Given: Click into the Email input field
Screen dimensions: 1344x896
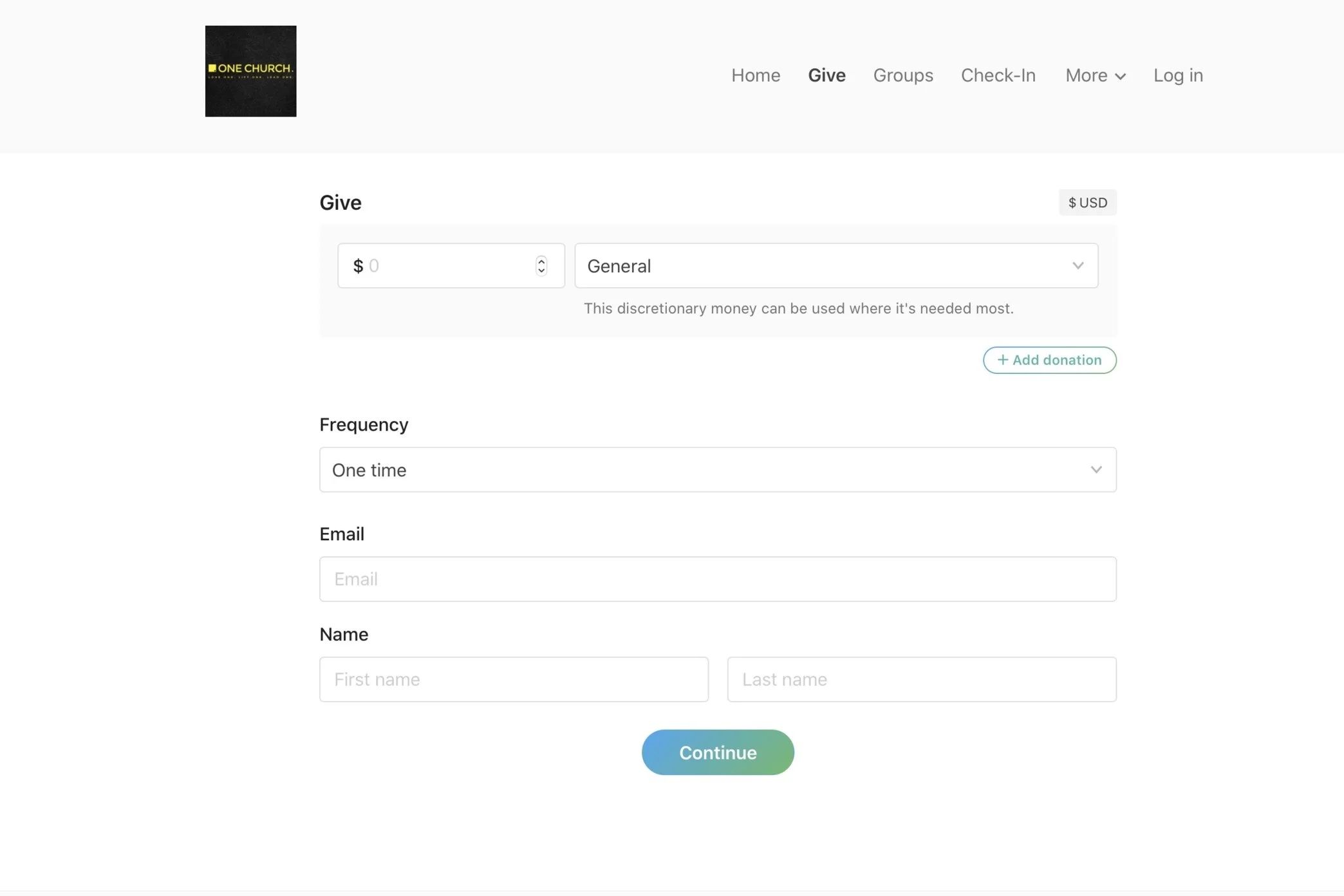Looking at the screenshot, I should 717,579.
